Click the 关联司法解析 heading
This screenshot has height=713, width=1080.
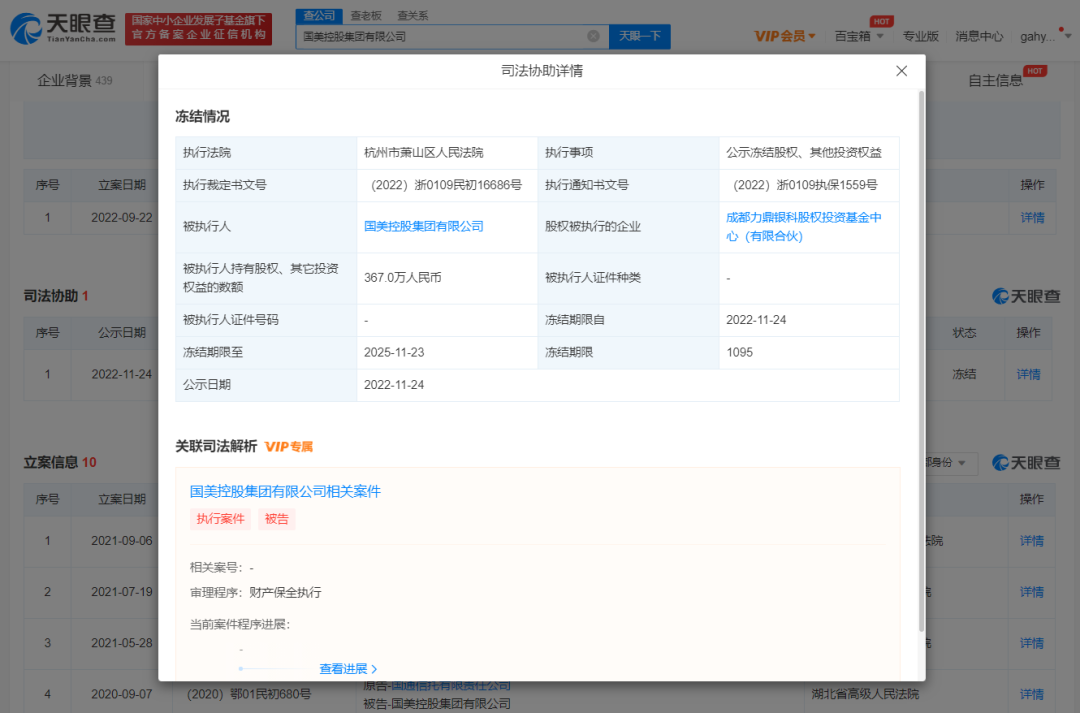tap(216, 446)
